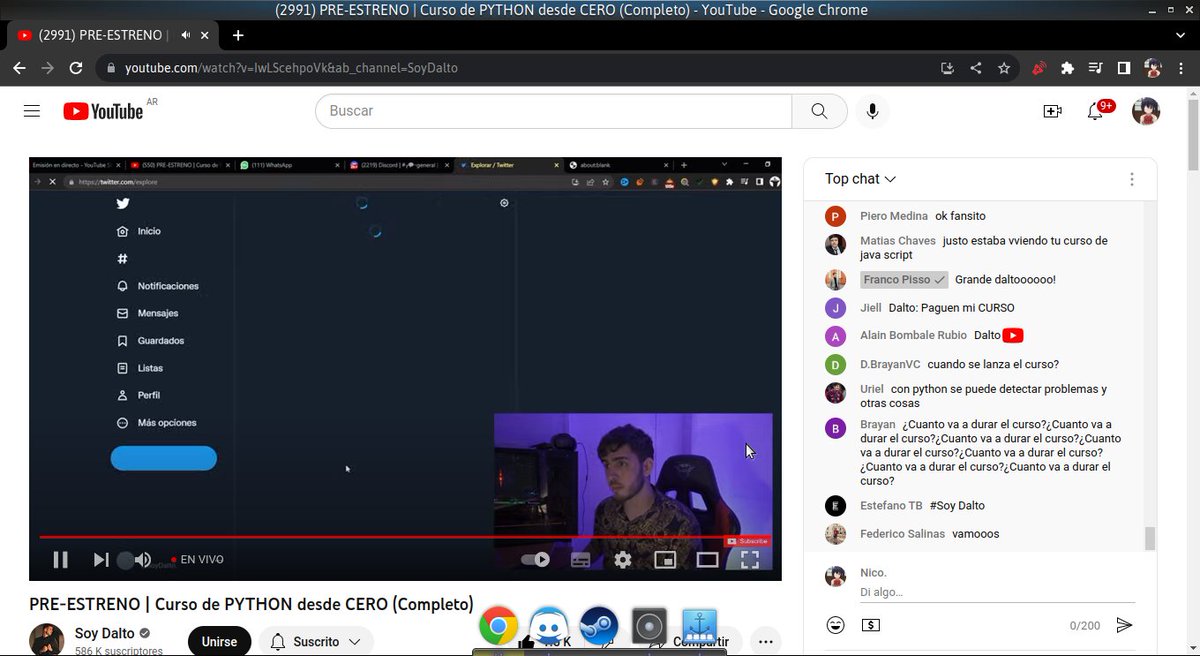This screenshot has height=656, width=1200.
Task: Open notifications bell showing 9+
Action: pyautogui.click(x=1097, y=110)
